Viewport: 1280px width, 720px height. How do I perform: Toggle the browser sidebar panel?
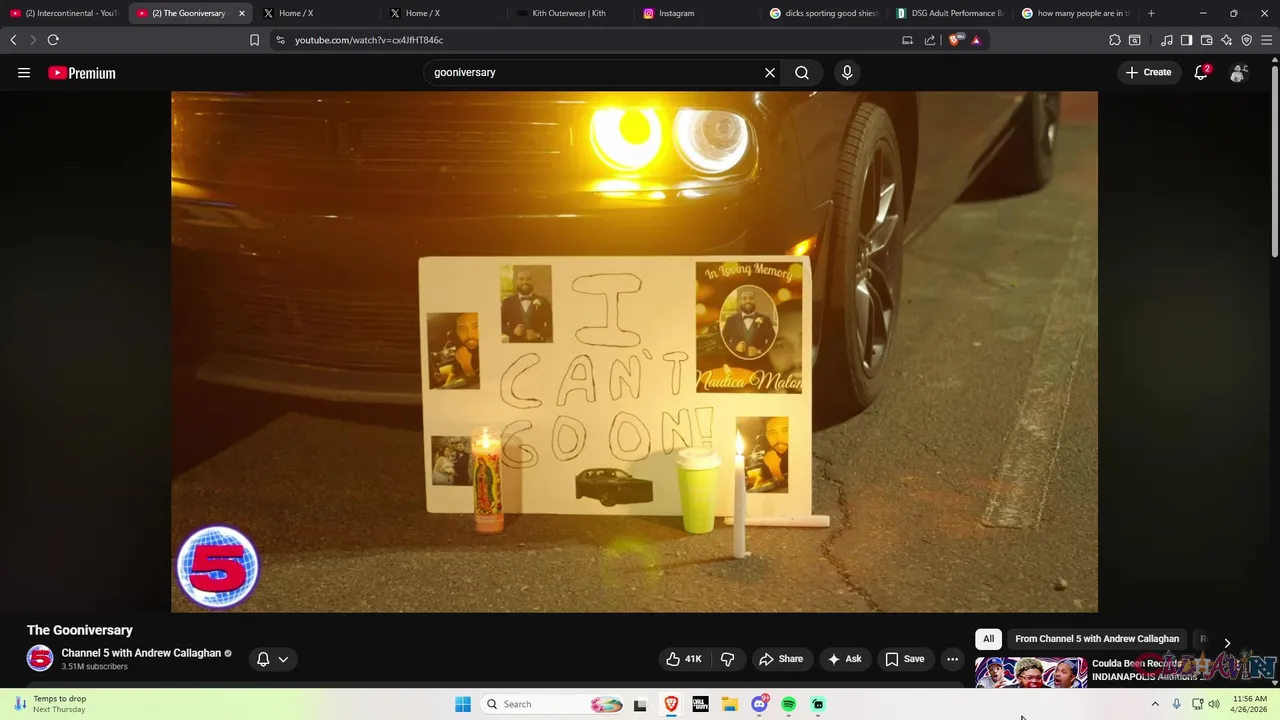pos(1186,40)
